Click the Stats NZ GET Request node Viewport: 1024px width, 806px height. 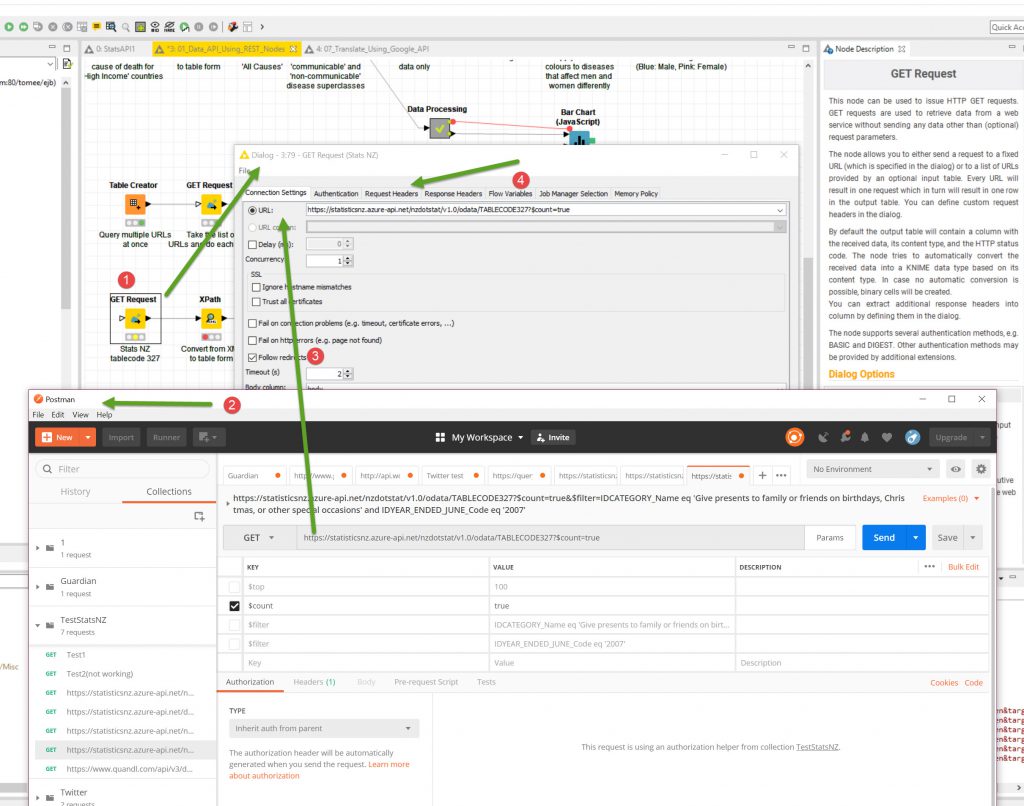[x=133, y=318]
